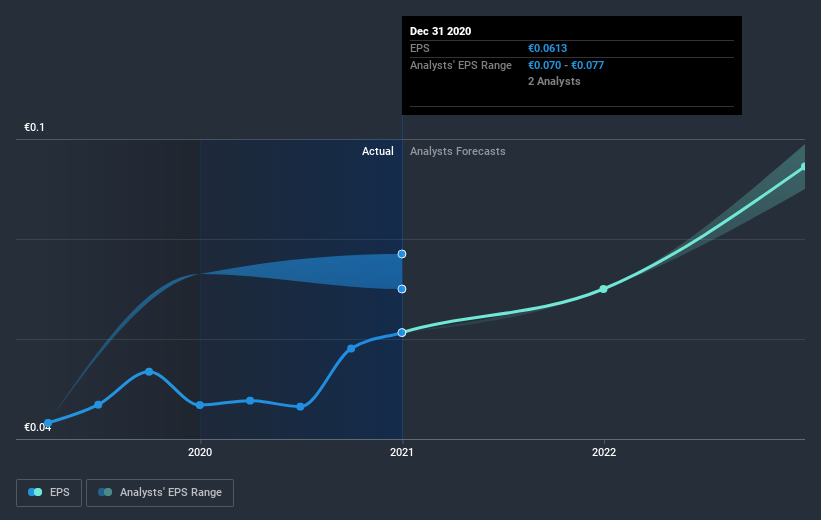Toggle the EPS legend button
Viewport: 821px width, 520px height.
click(49, 492)
